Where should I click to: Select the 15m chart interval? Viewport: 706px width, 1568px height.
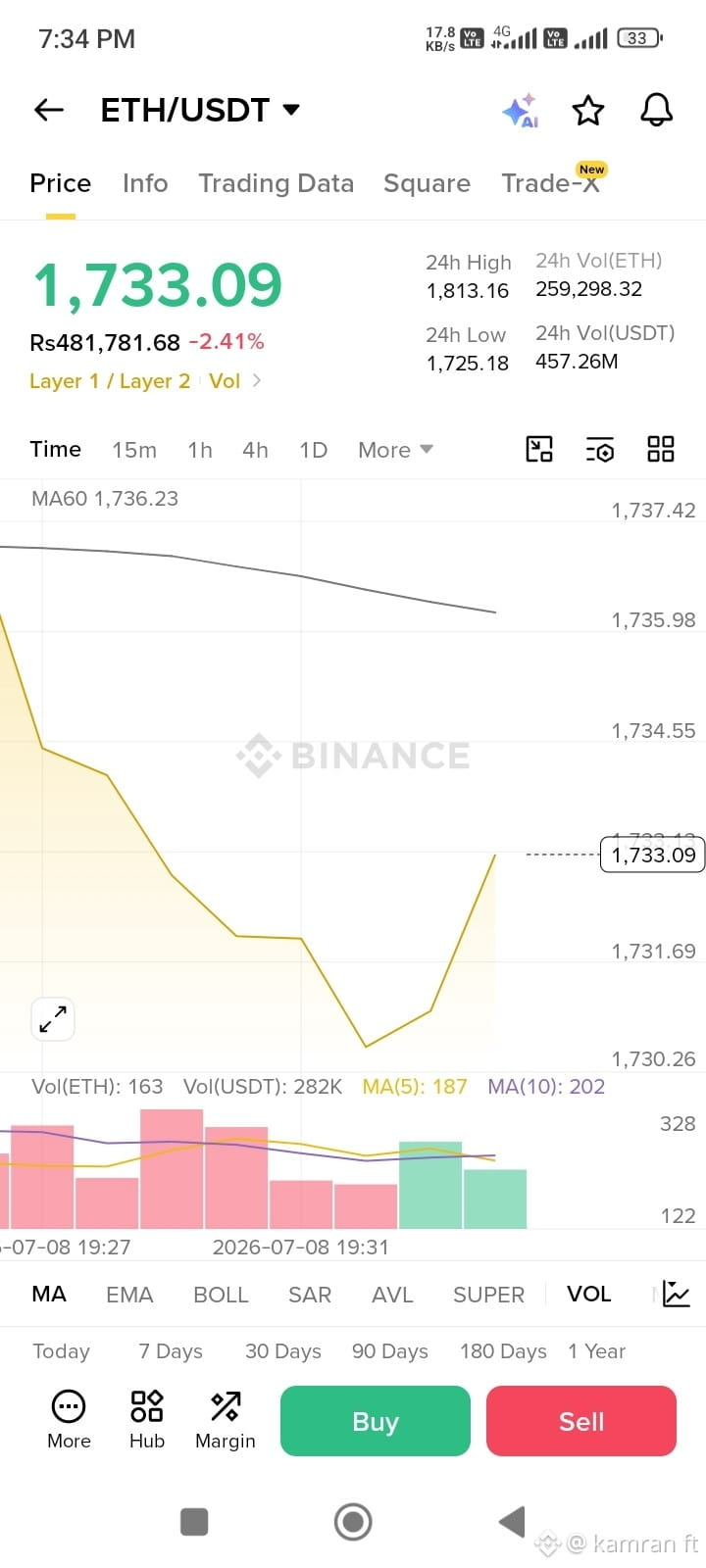pos(134,450)
